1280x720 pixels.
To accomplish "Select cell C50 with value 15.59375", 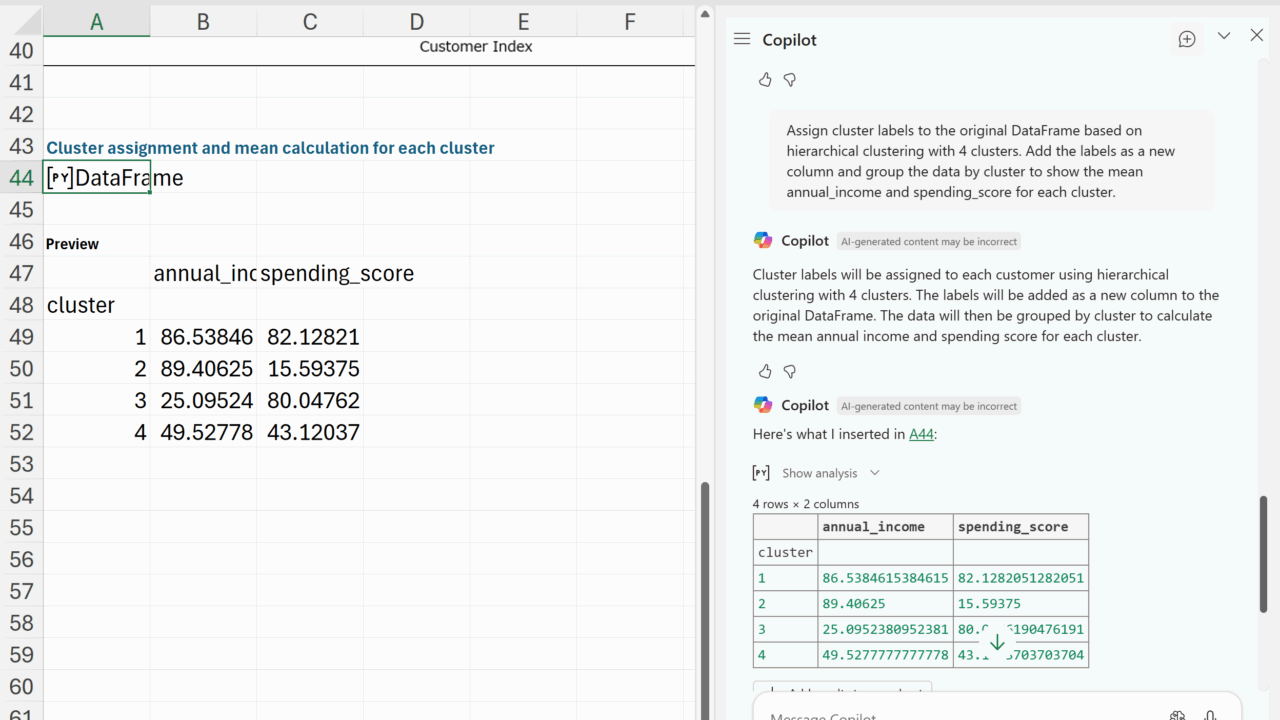I will (310, 369).
